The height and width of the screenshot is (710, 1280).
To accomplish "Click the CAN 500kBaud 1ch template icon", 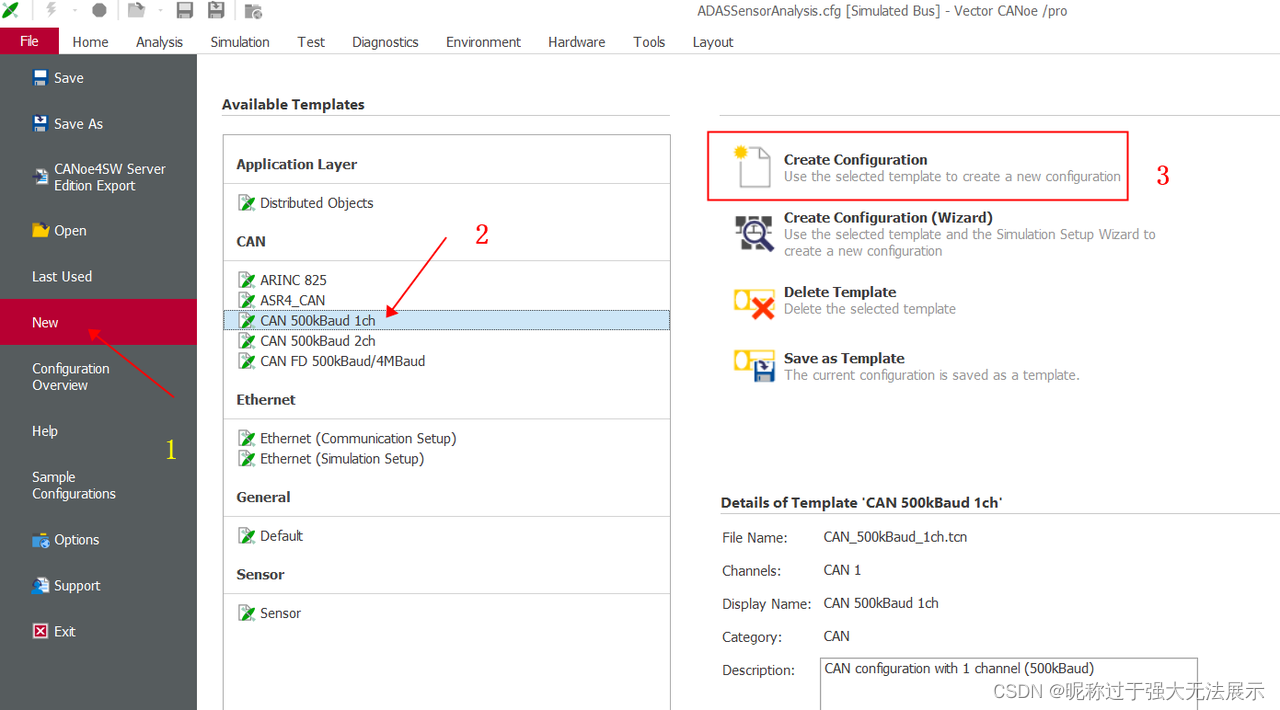I will pyautogui.click(x=247, y=320).
